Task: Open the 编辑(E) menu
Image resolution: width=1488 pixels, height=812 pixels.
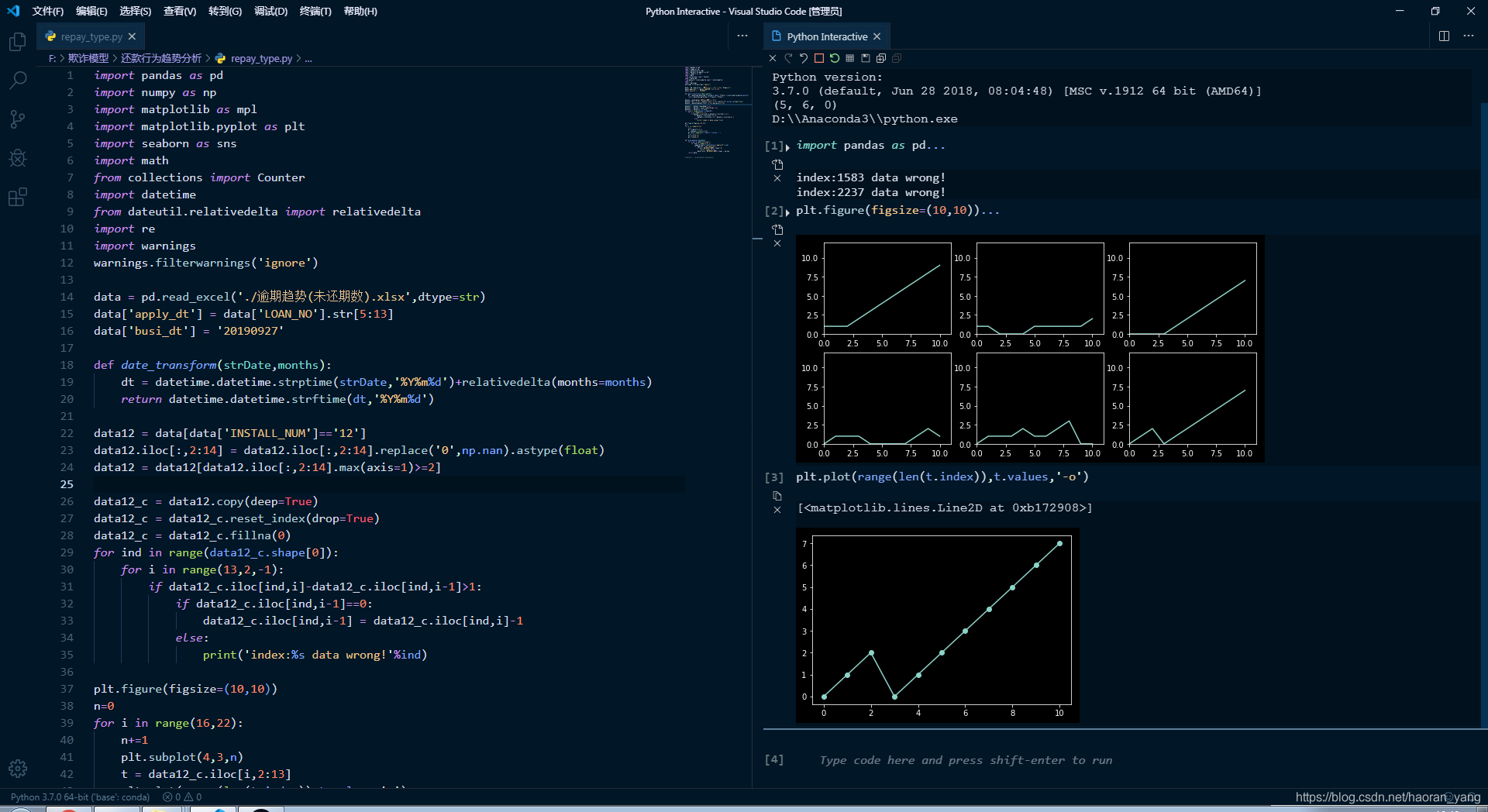Action: [x=91, y=11]
